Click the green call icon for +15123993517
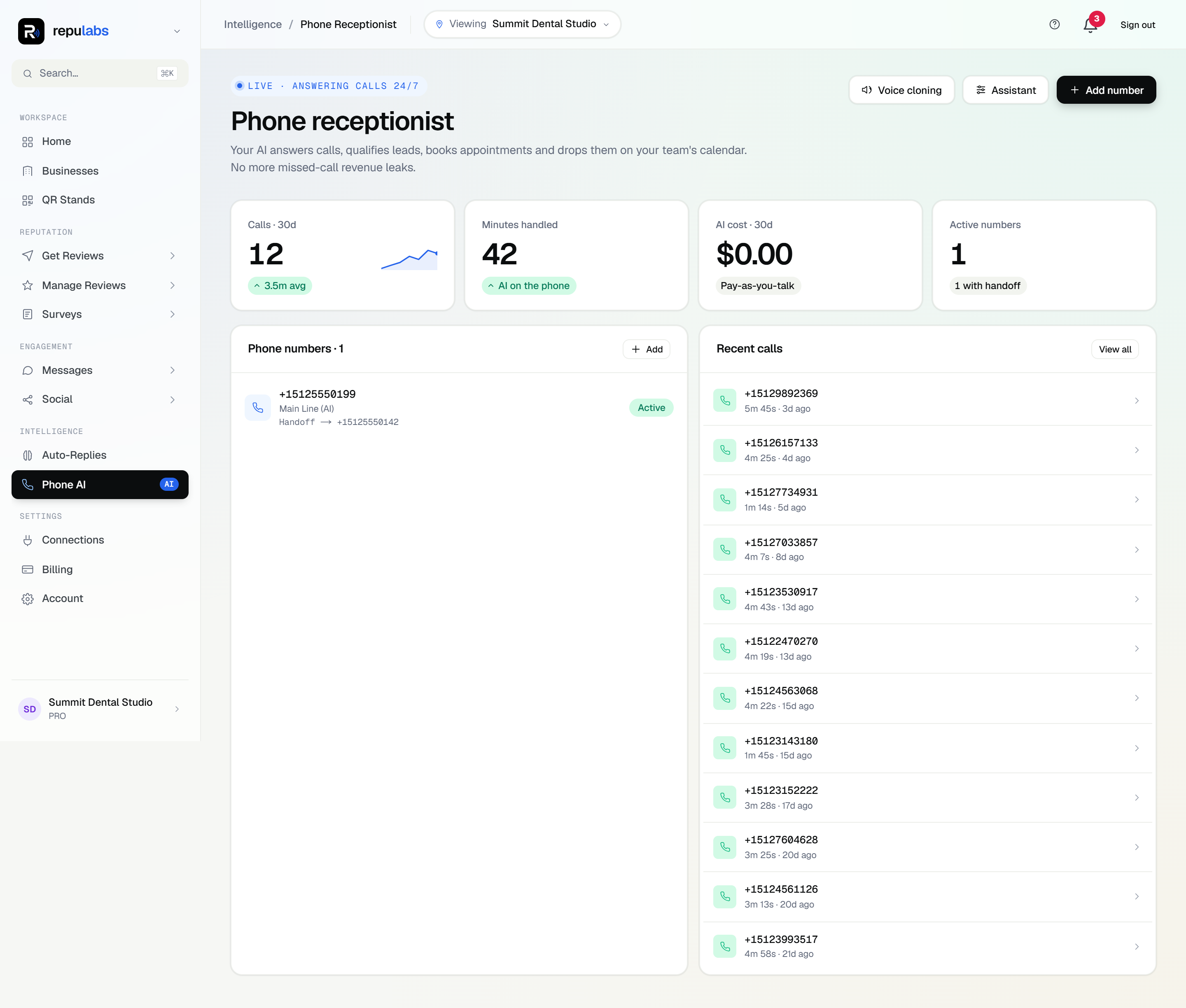Viewport: 1186px width, 1008px height. (725, 946)
